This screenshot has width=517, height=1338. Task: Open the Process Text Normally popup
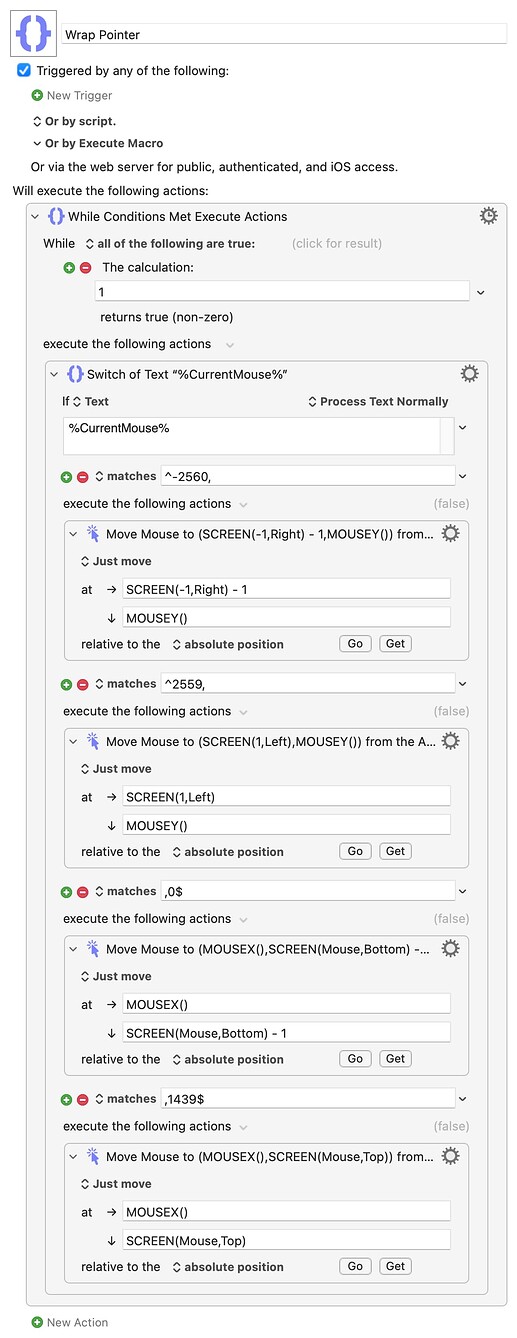(378, 401)
